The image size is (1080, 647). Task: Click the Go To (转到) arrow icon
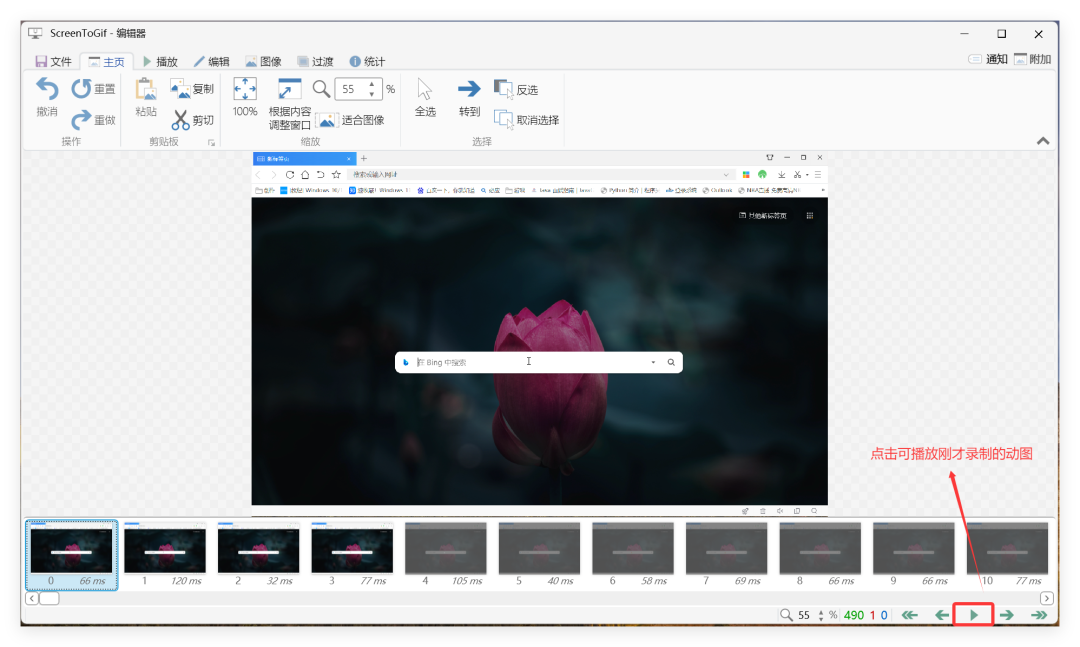[x=469, y=89]
